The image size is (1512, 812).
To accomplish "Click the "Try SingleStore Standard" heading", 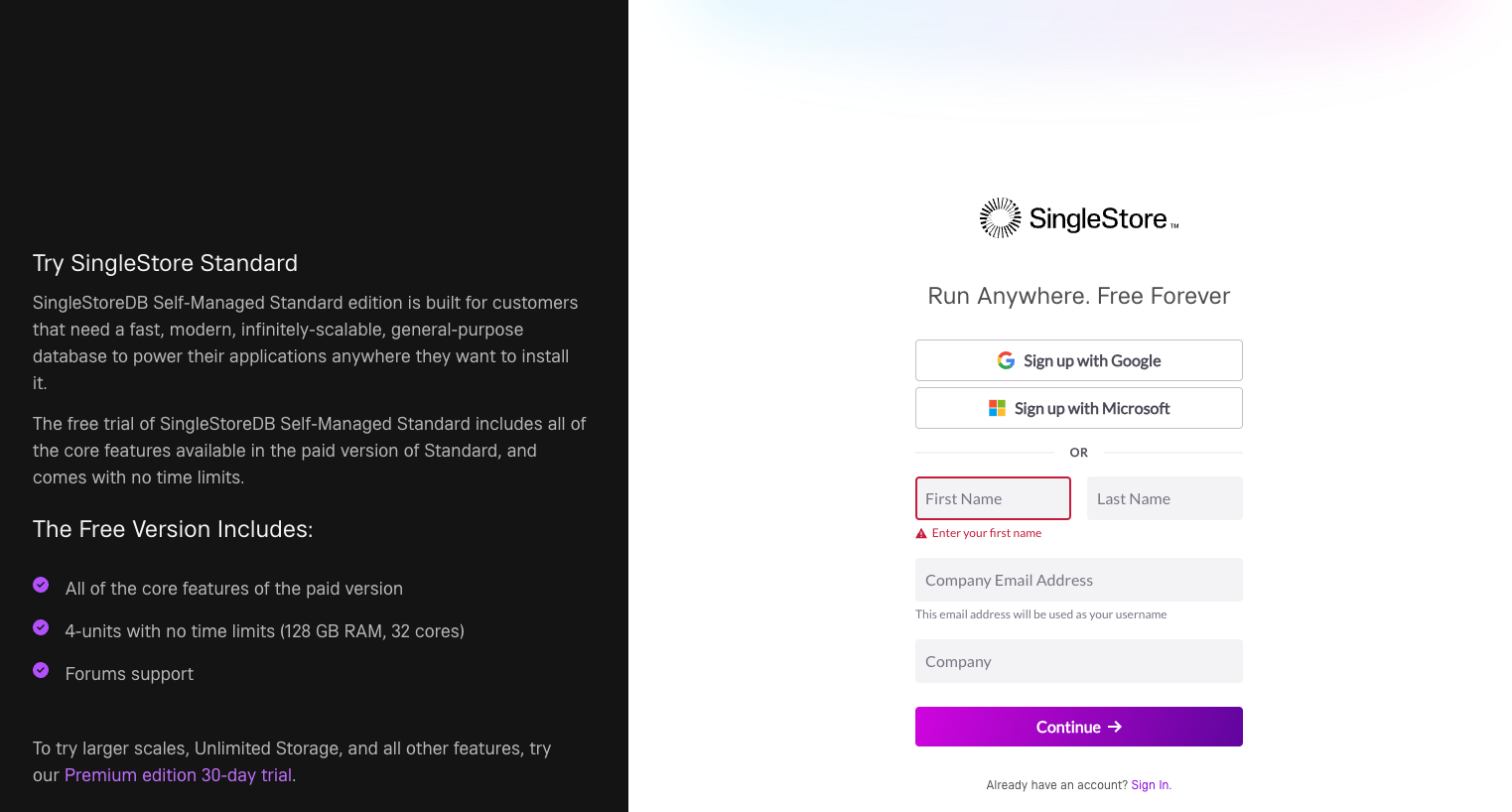I will (x=165, y=263).
